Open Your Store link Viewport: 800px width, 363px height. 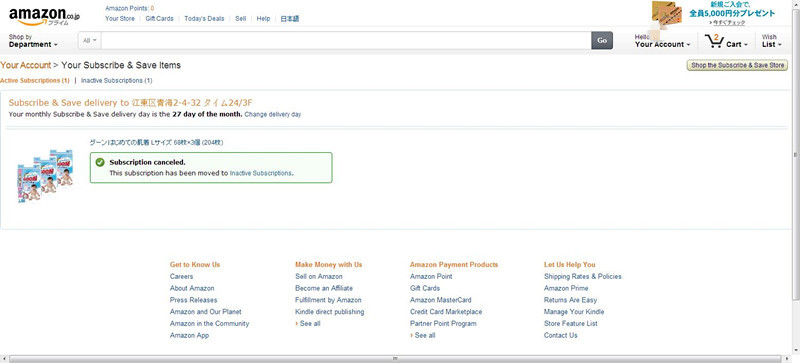point(120,18)
